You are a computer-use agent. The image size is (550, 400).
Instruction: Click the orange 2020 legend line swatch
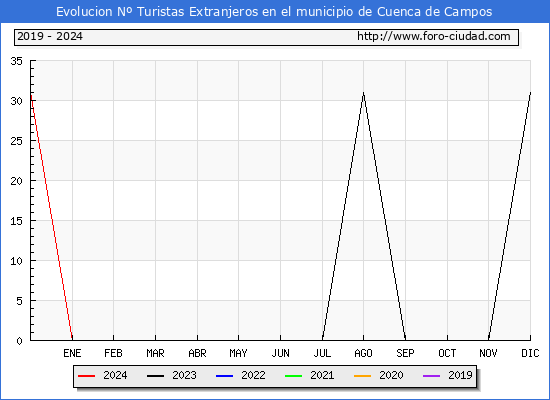(x=362, y=376)
